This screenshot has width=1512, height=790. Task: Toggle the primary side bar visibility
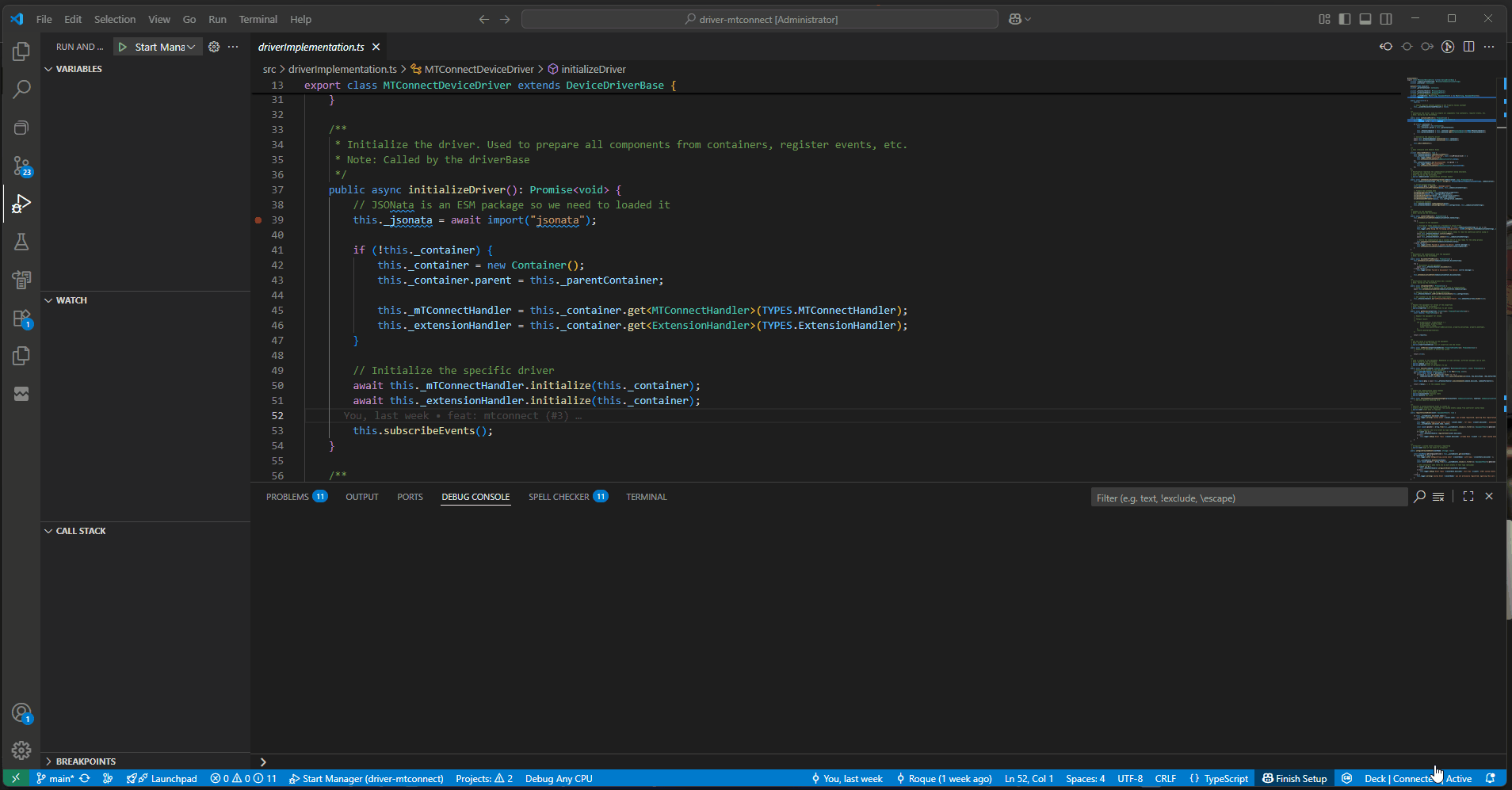(x=1345, y=19)
